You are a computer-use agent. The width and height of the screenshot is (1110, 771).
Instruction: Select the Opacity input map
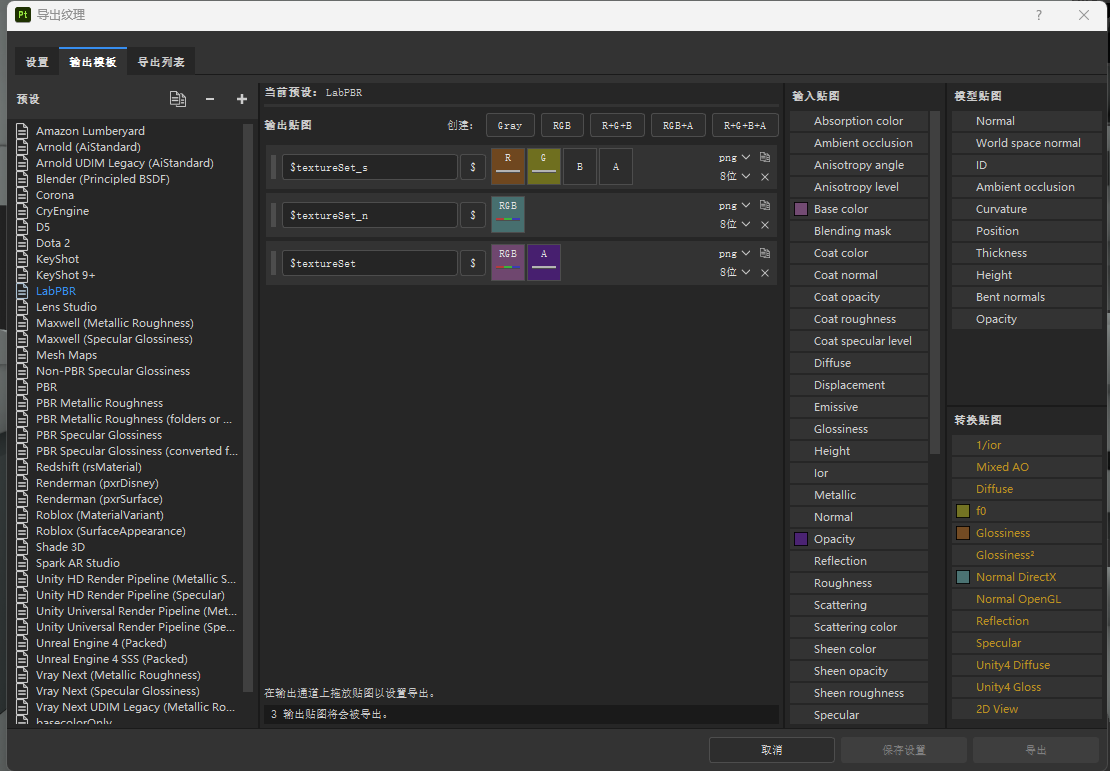click(859, 539)
